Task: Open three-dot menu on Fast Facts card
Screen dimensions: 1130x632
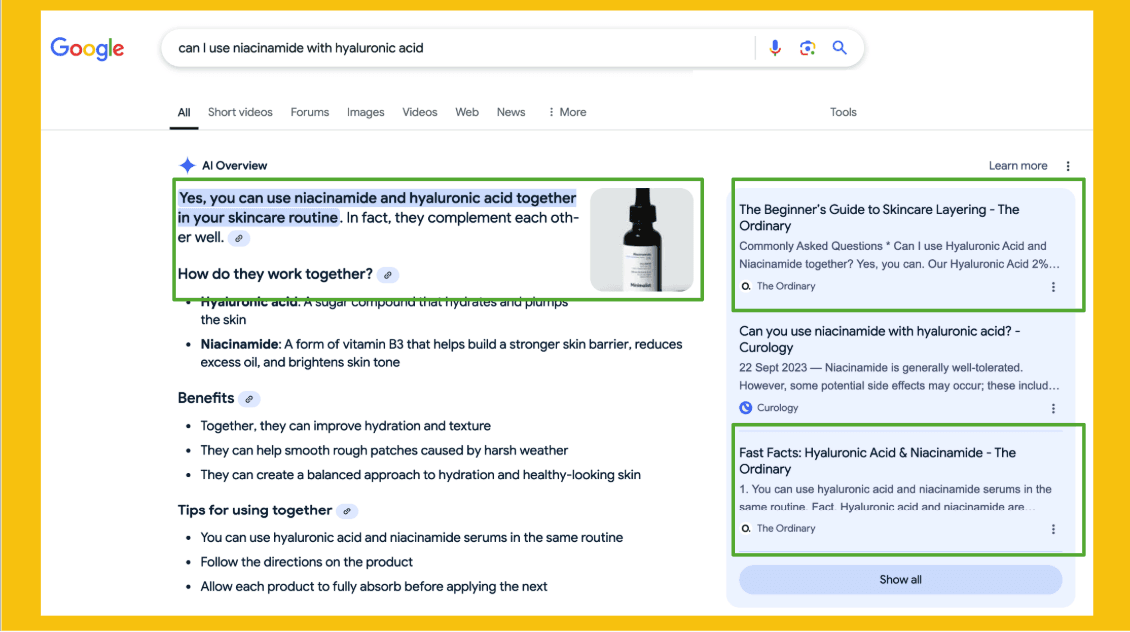Action: click(1053, 529)
